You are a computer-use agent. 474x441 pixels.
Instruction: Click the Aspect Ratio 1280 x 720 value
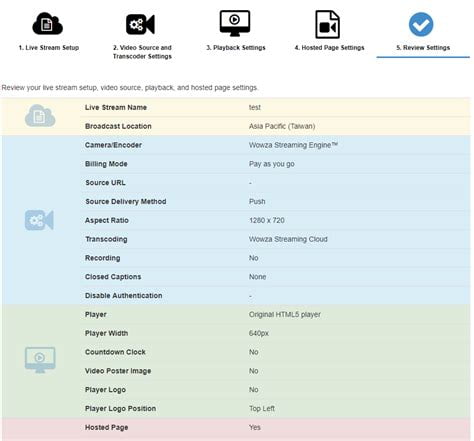267,220
